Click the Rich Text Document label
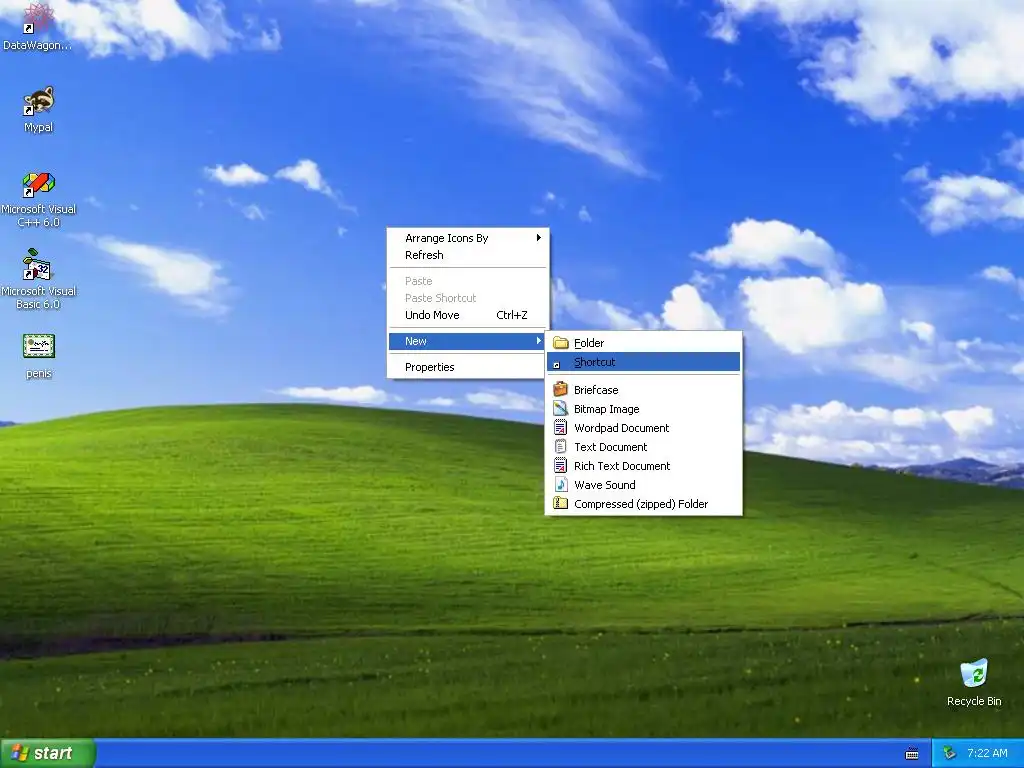The image size is (1024, 768). [x=622, y=466]
